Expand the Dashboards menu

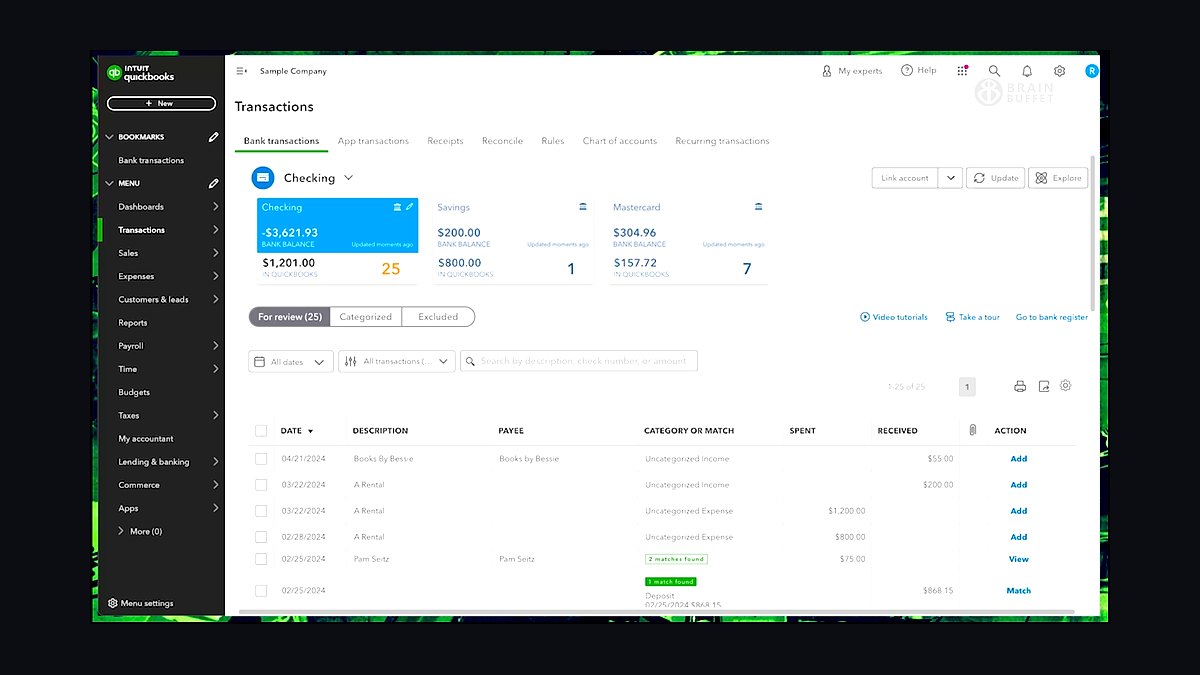click(215, 207)
